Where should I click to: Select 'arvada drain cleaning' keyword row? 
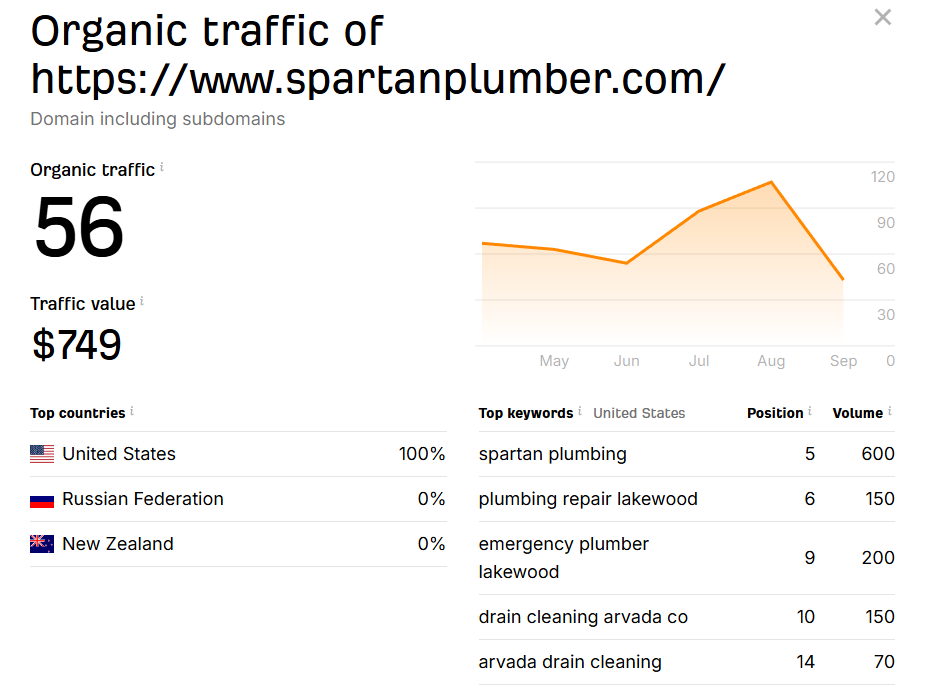pos(570,662)
